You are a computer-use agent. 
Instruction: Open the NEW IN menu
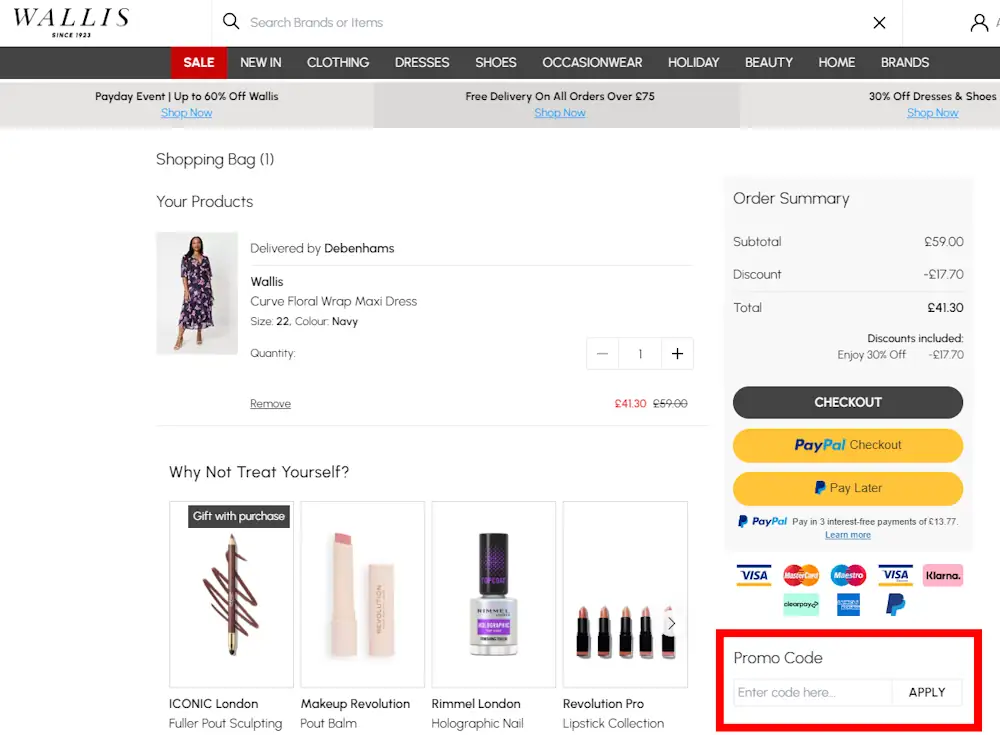tap(260, 63)
